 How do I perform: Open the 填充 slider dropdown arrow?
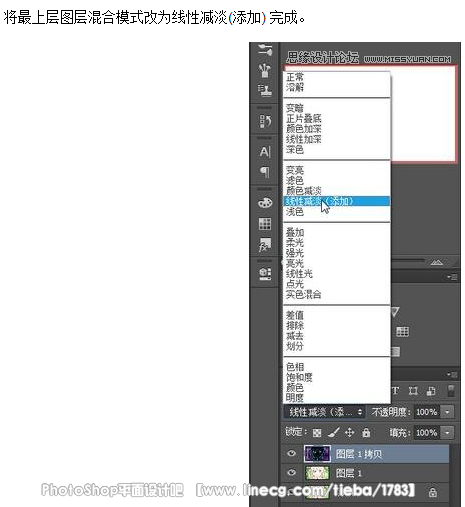(447, 433)
